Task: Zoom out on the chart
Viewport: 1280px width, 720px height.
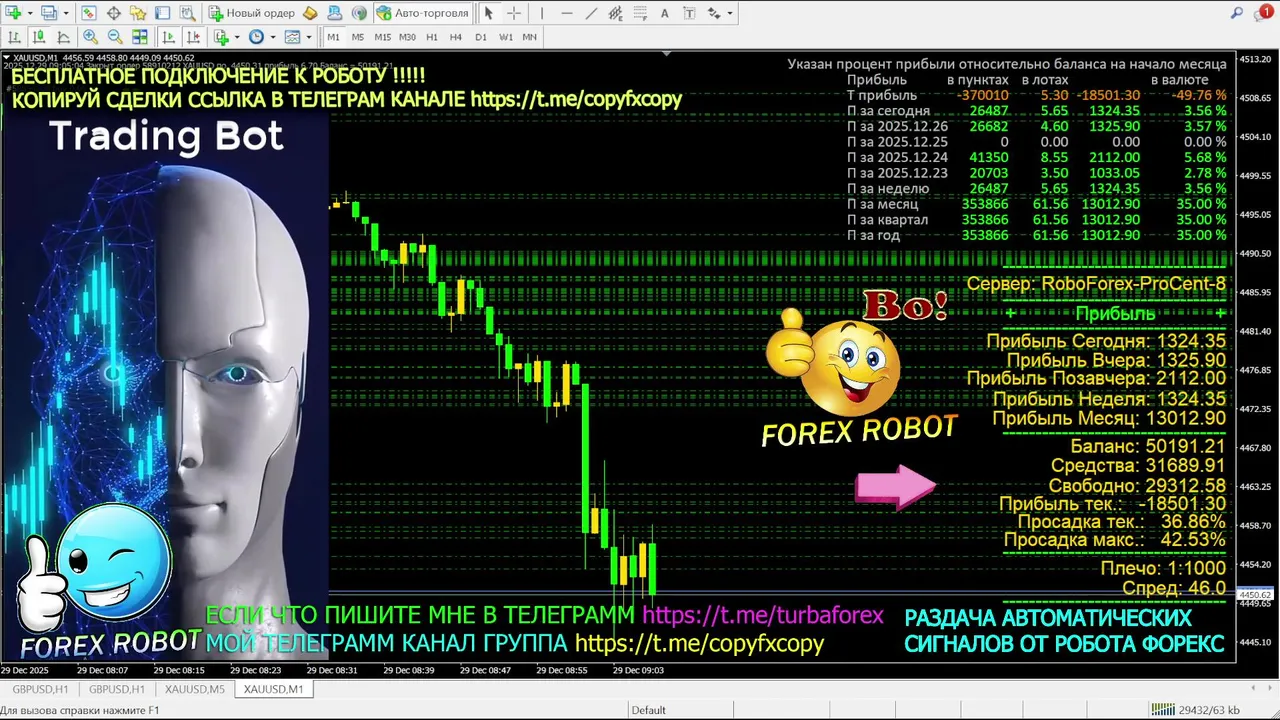Action: tap(115, 37)
